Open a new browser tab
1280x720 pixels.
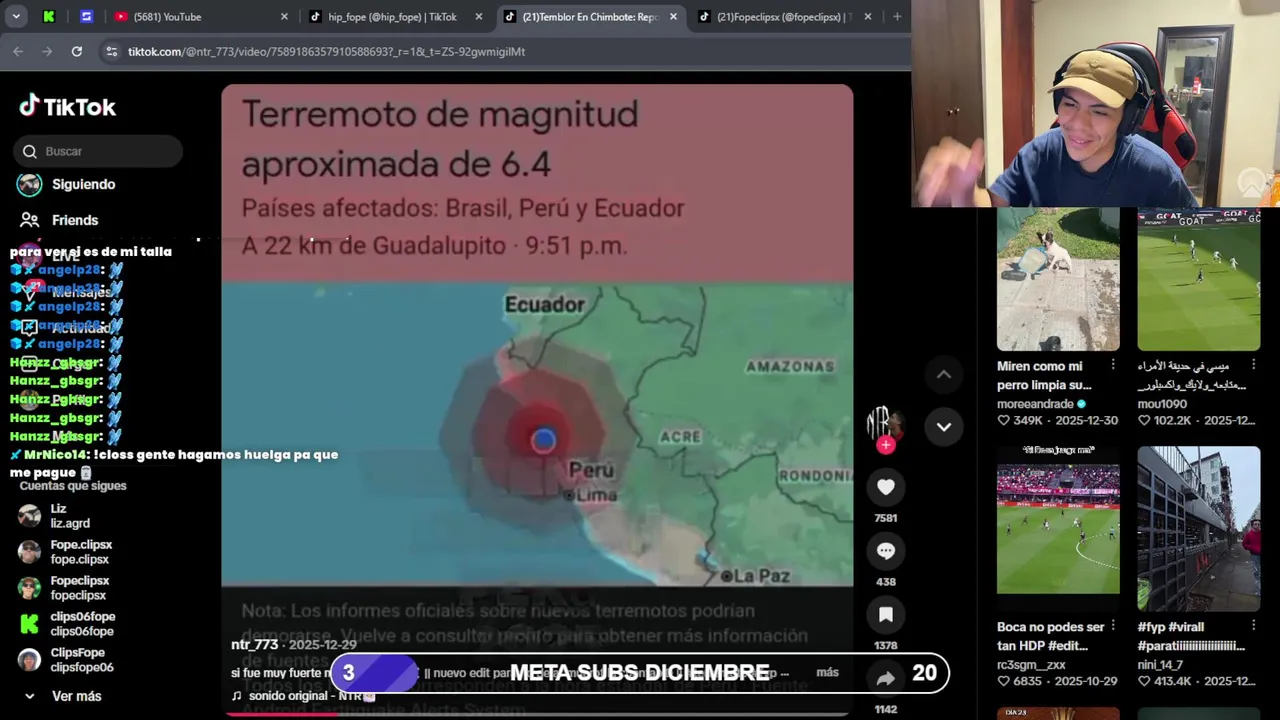897,17
